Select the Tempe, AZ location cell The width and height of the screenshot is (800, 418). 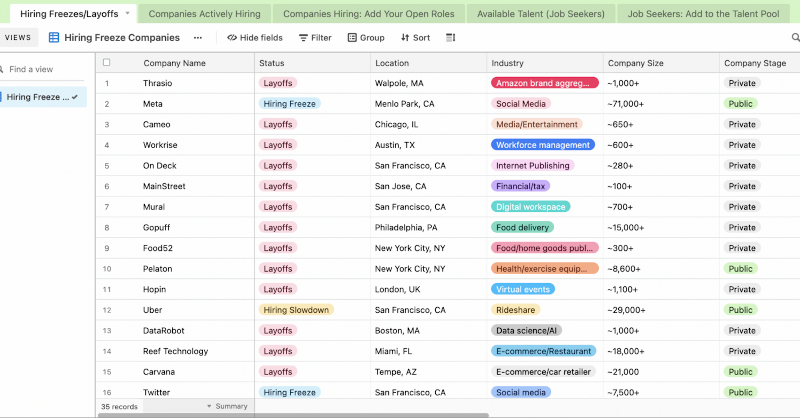[429, 372]
